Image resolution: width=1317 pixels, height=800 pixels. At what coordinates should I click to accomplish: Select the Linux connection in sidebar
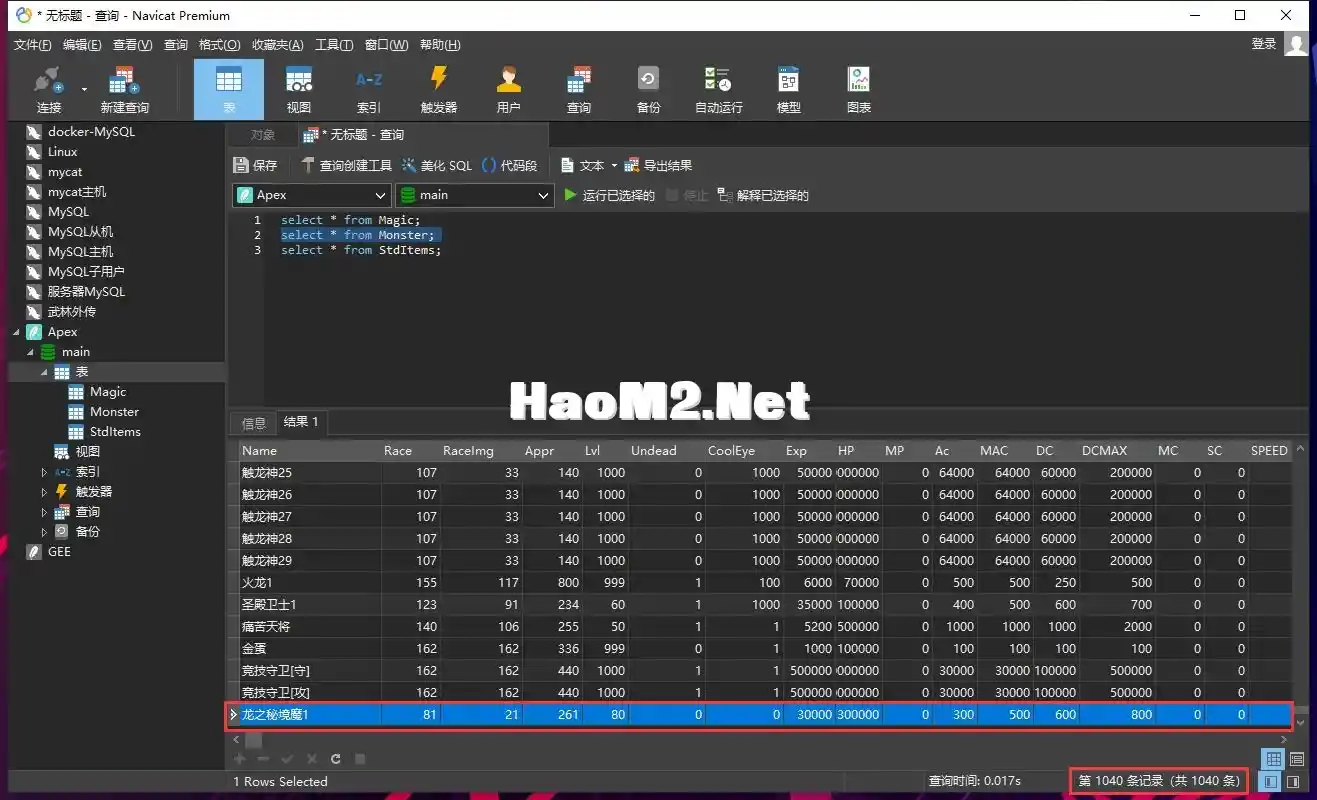point(62,151)
